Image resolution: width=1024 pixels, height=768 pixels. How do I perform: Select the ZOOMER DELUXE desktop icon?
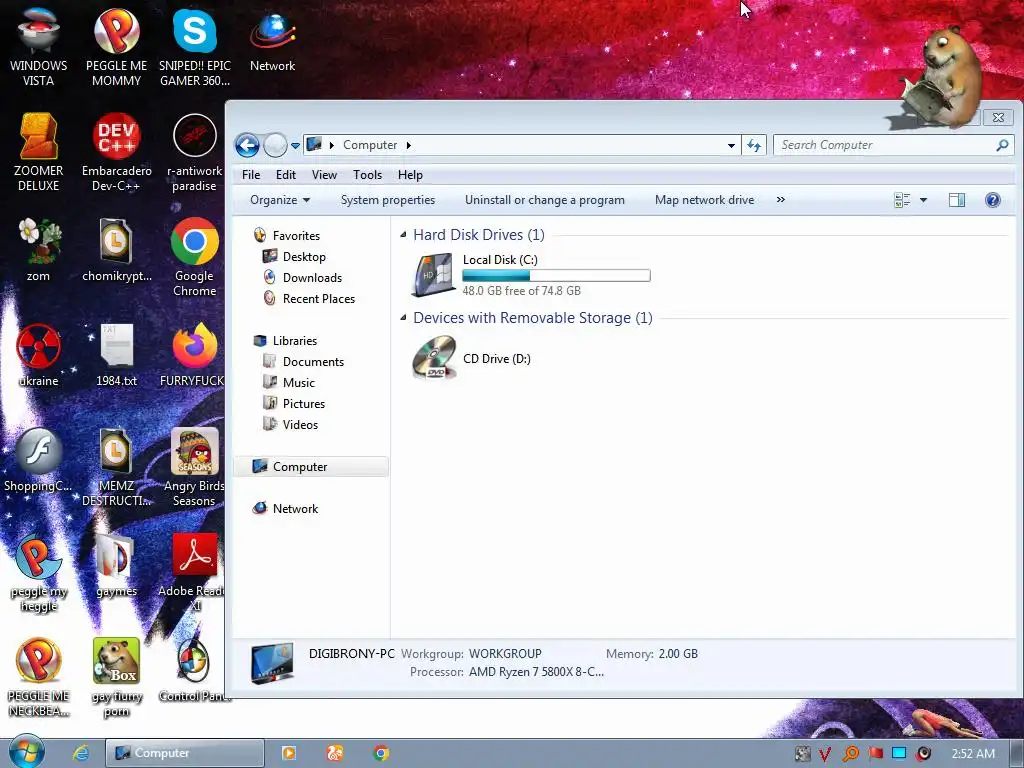(38, 152)
